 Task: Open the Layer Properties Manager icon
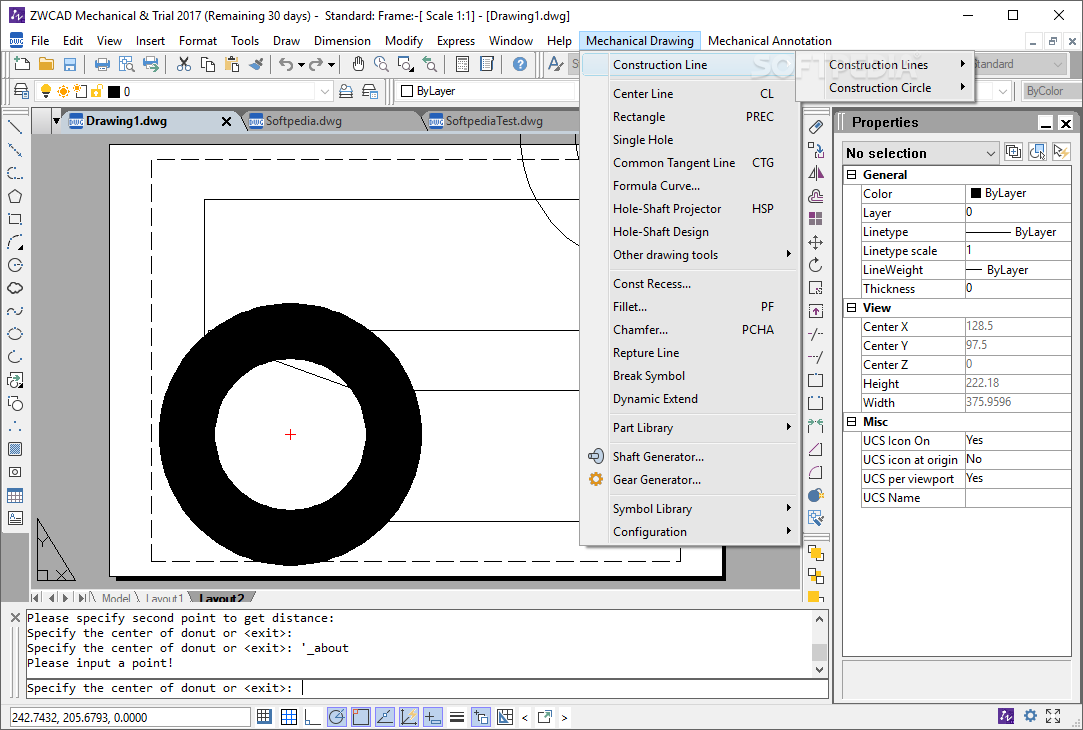pos(21,91)
